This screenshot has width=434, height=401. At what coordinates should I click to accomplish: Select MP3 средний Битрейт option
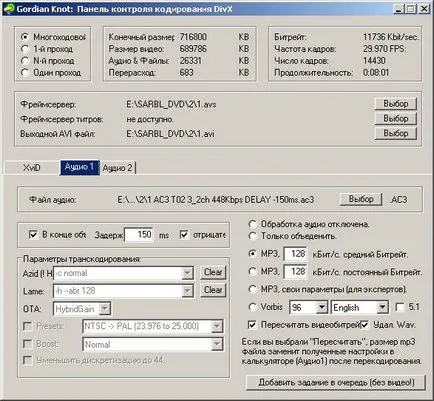tap(253, 254)
